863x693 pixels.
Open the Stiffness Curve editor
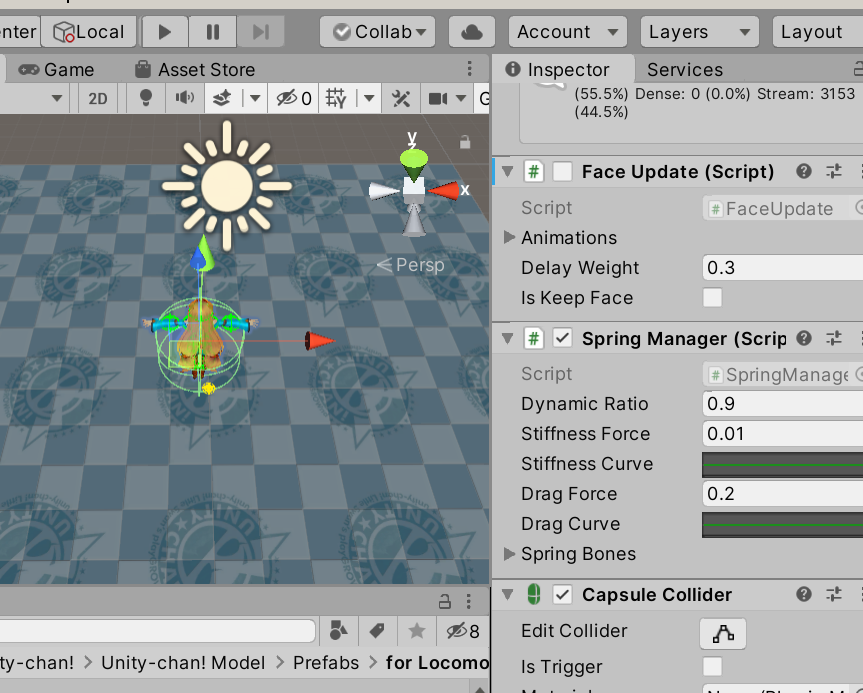pos(783,465)
